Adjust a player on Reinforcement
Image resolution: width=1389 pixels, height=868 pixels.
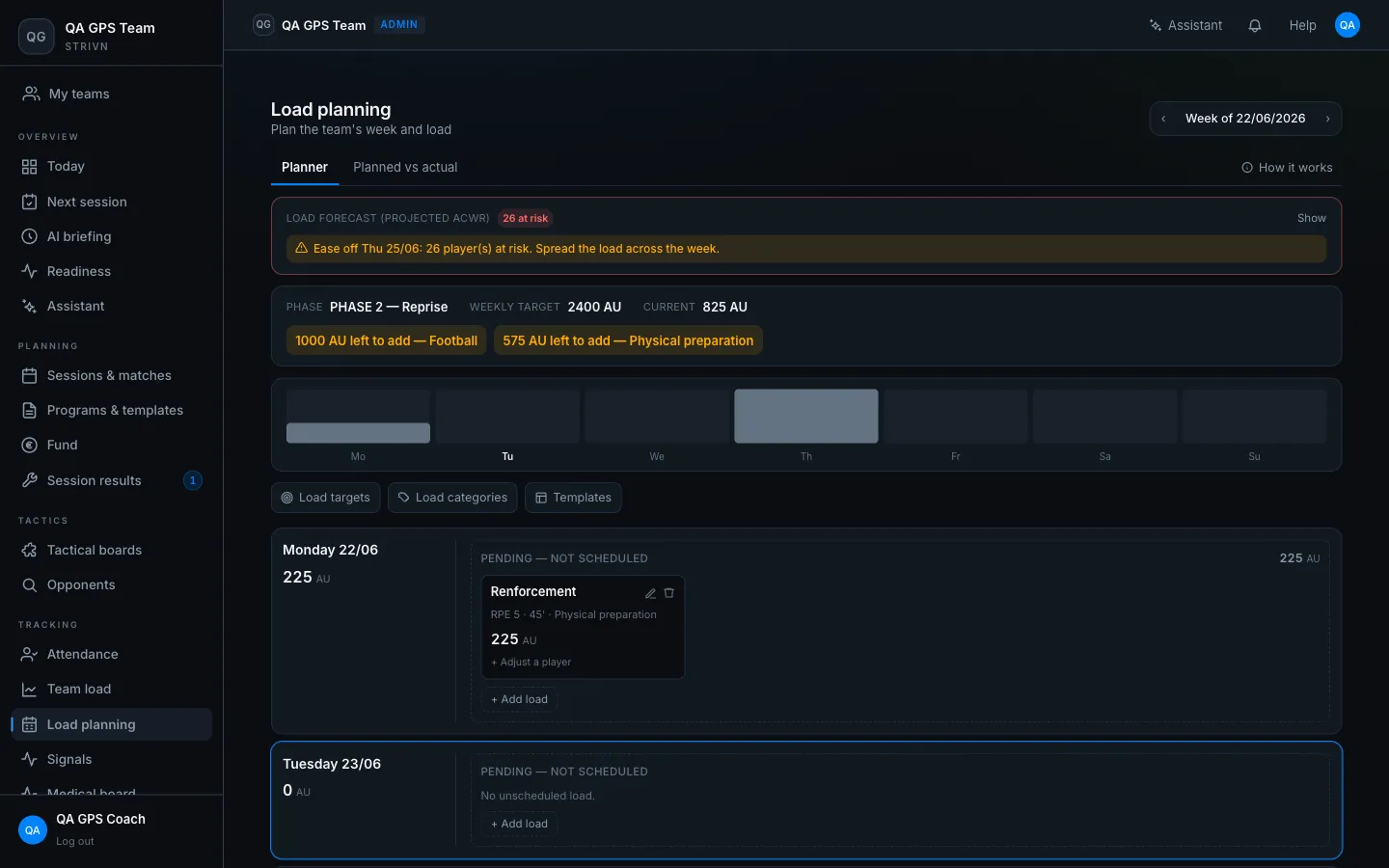point(531,662)
